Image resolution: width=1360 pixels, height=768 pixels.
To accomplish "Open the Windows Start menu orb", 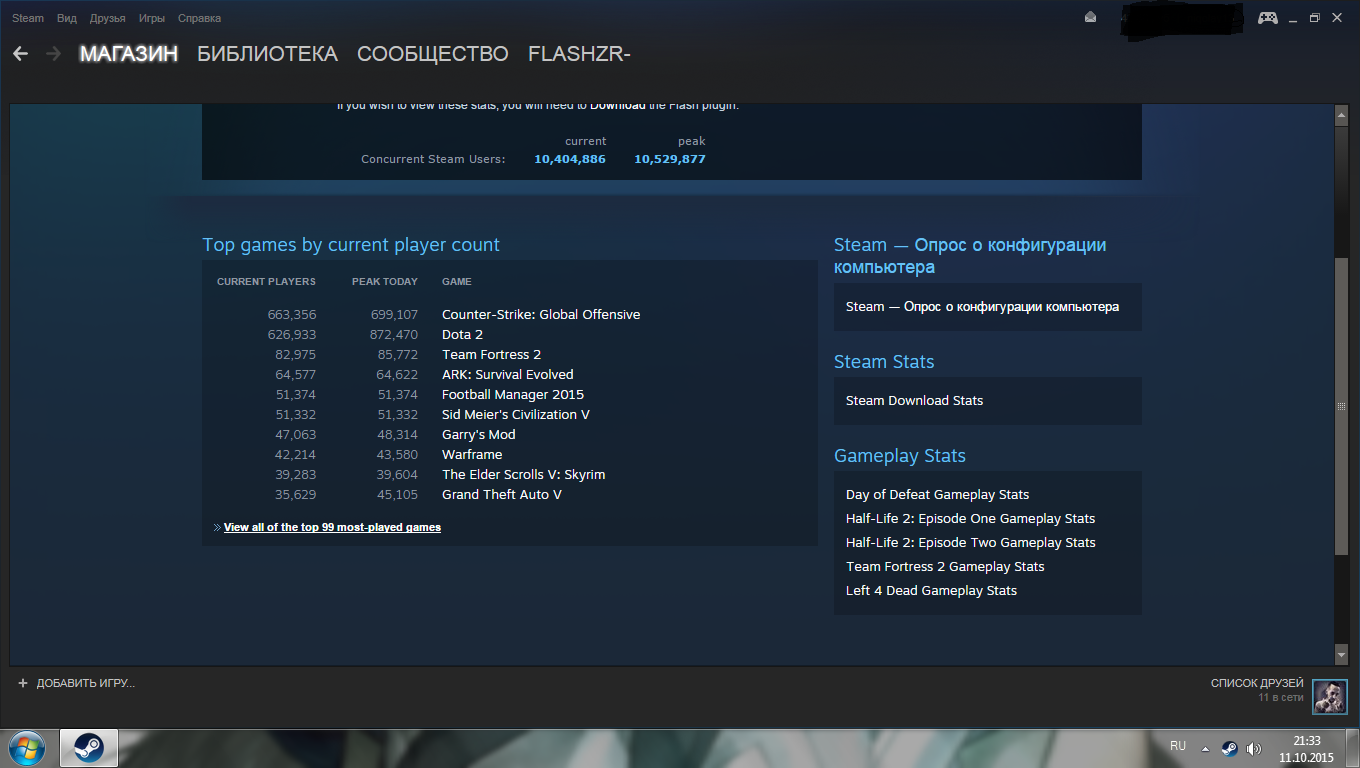I will (x=27, y=747).
